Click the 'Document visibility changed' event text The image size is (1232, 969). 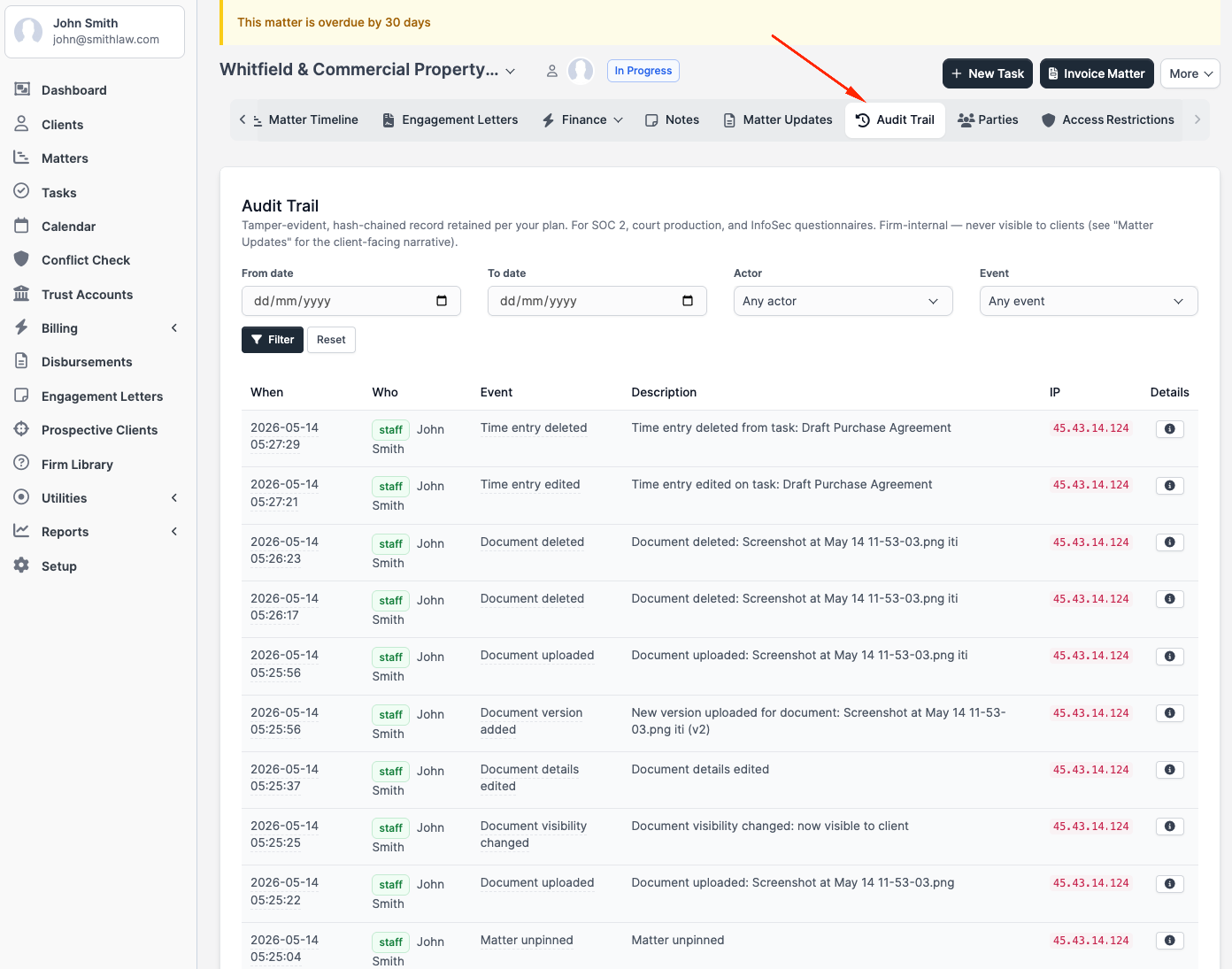534,834
